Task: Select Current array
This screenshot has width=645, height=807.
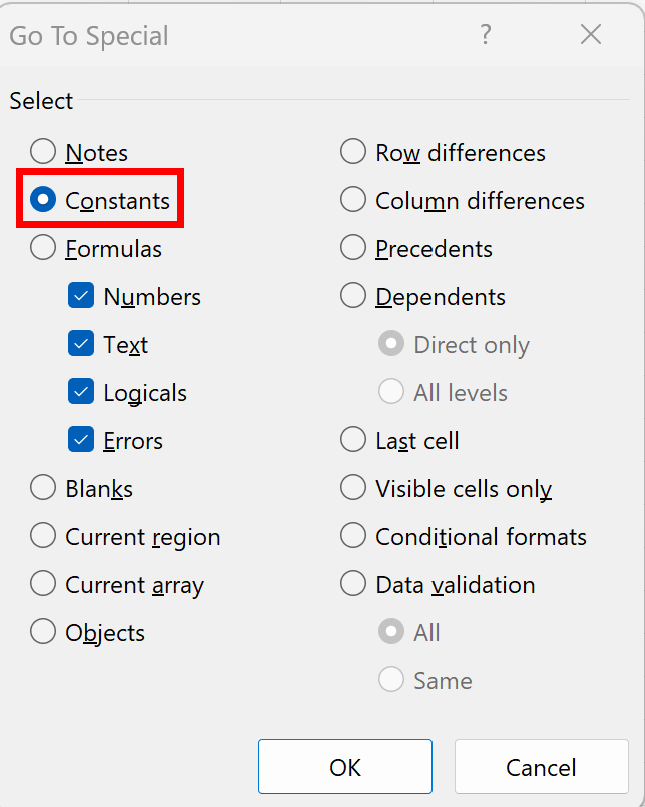Action: (43, 584)
